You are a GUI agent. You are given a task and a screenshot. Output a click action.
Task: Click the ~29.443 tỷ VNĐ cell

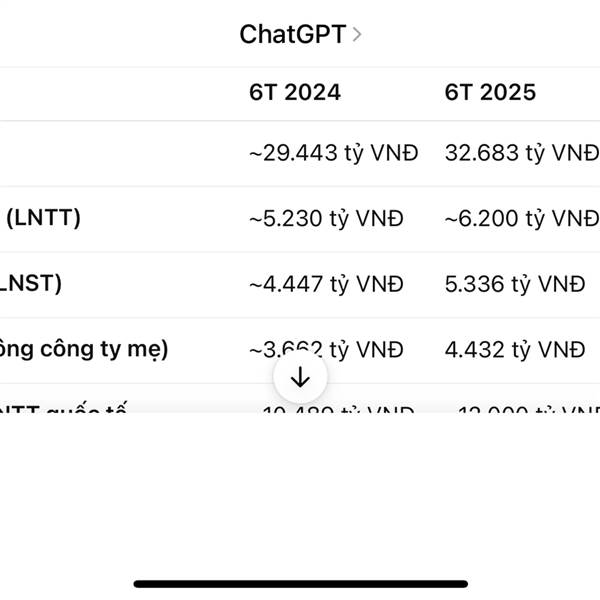(x=333, y=153)
